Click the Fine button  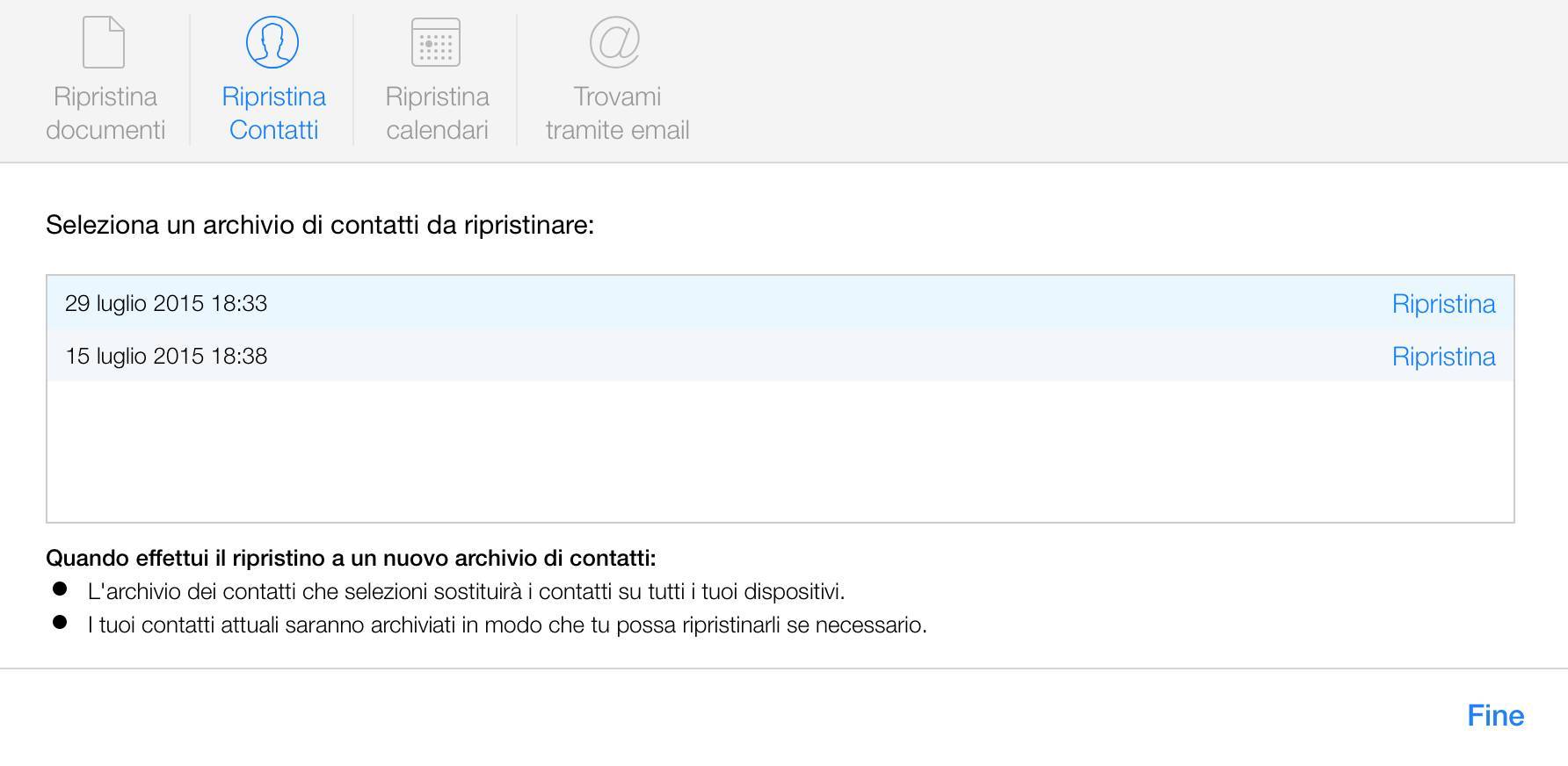click(x=1495, y=716)
